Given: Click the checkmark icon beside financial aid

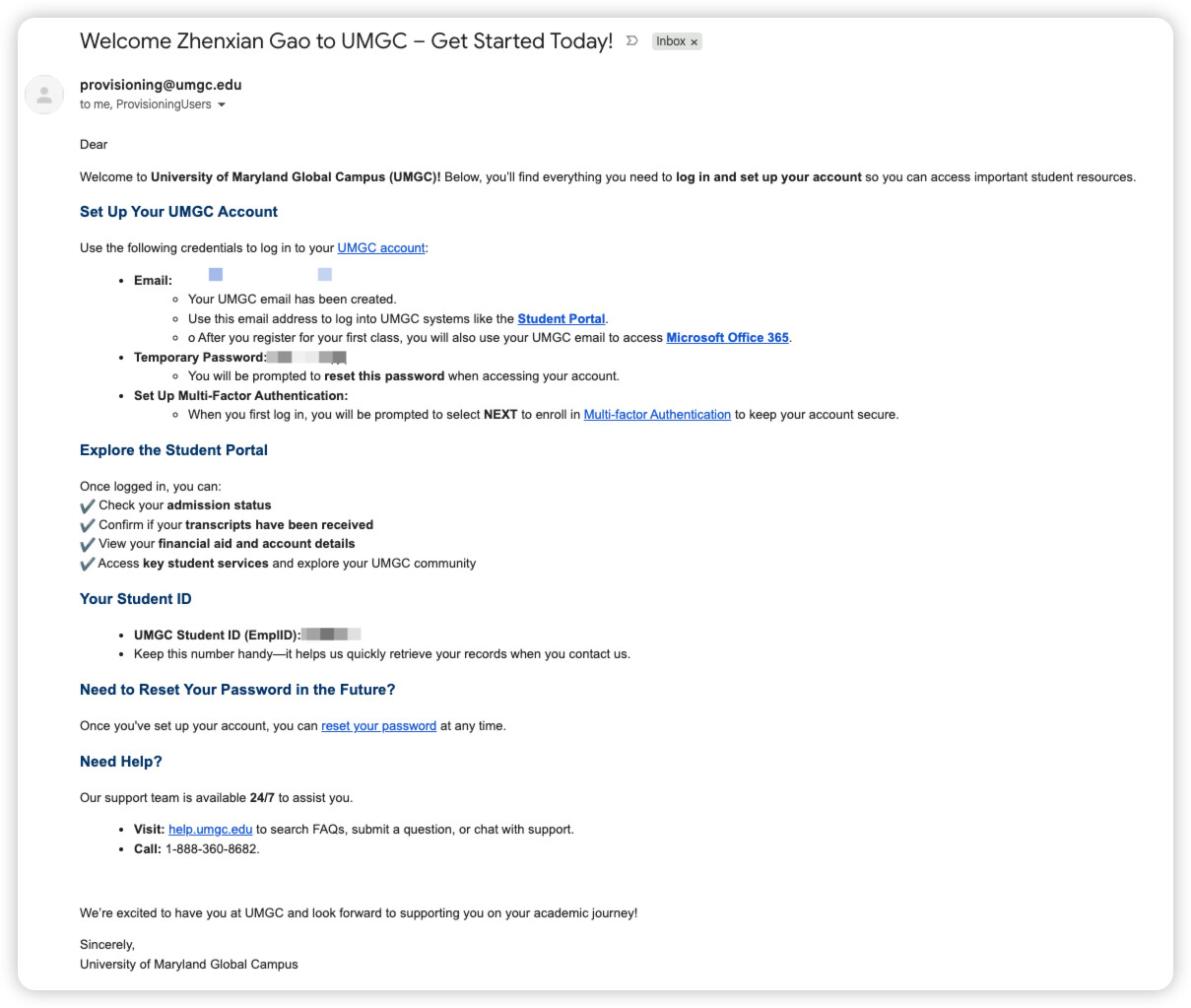Looking at the screenshot, I should tap(88, 544).
